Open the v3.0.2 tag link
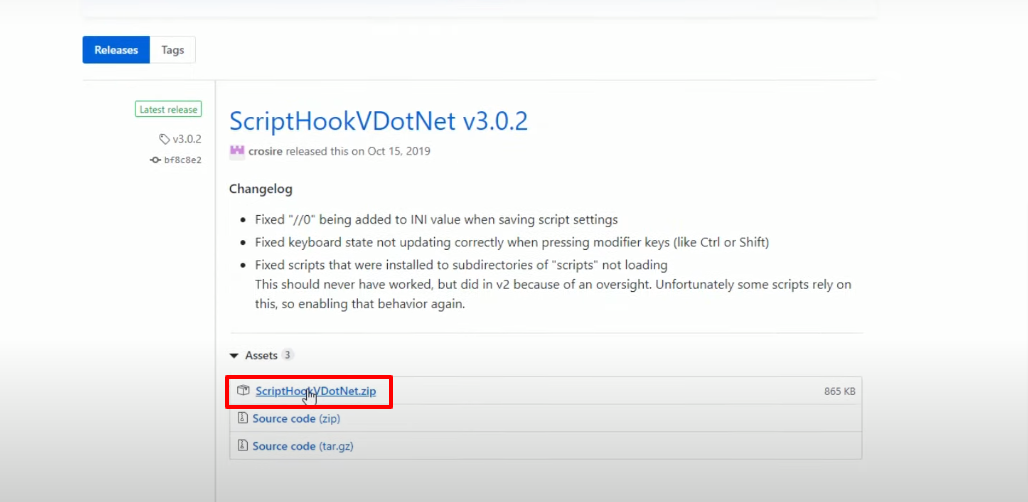This screenshot has height=502, width=1028. coord(187,139)
